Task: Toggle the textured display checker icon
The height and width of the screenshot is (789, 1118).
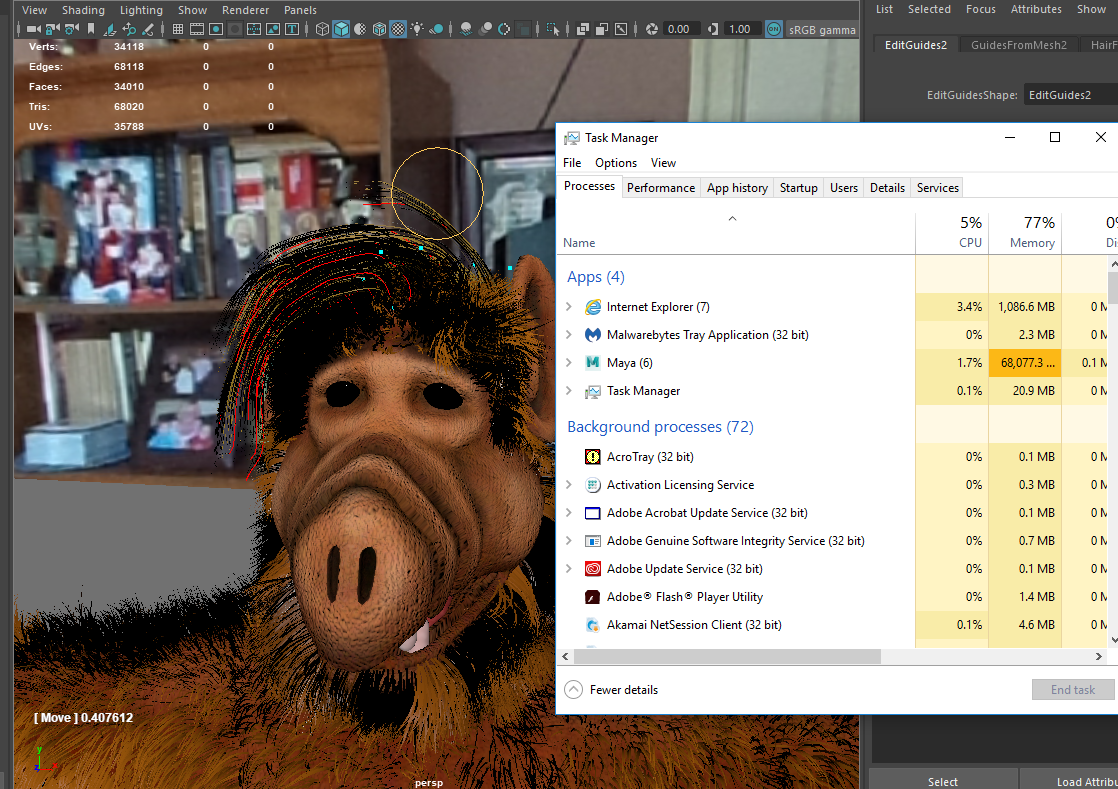Action: tap(398, 29)
